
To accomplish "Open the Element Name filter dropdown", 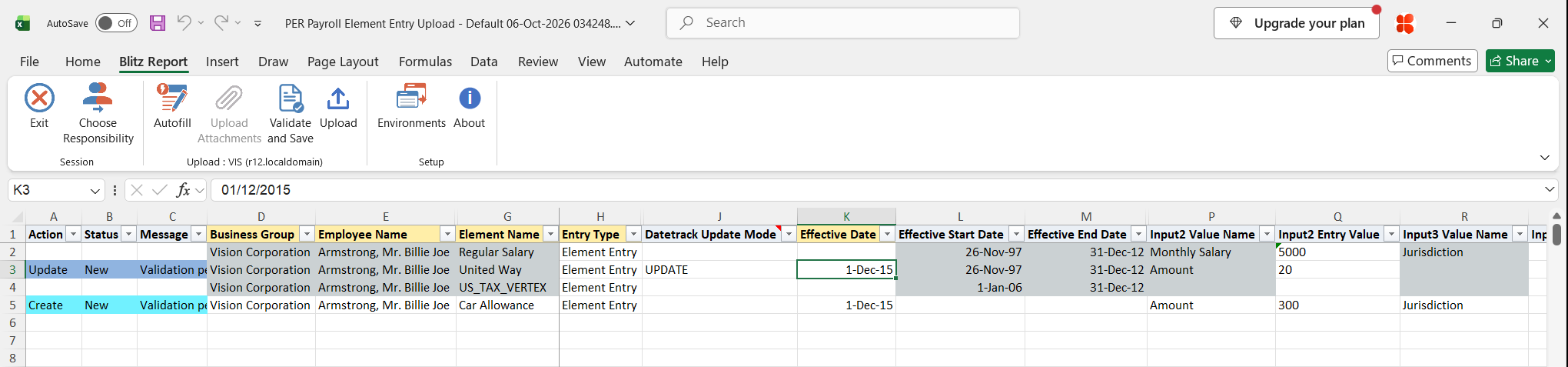I will 550,234.
